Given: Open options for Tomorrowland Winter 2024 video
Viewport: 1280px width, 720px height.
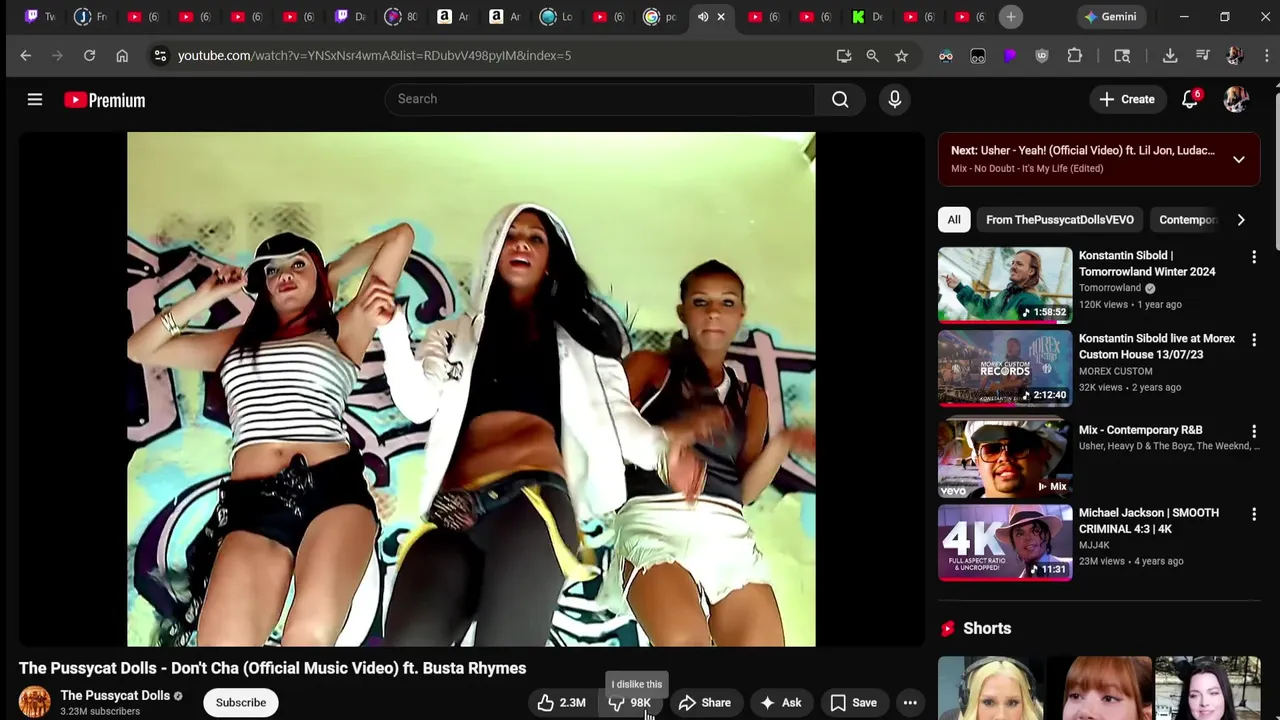Looking at the screenshot, I should [x=1254, y=257].
